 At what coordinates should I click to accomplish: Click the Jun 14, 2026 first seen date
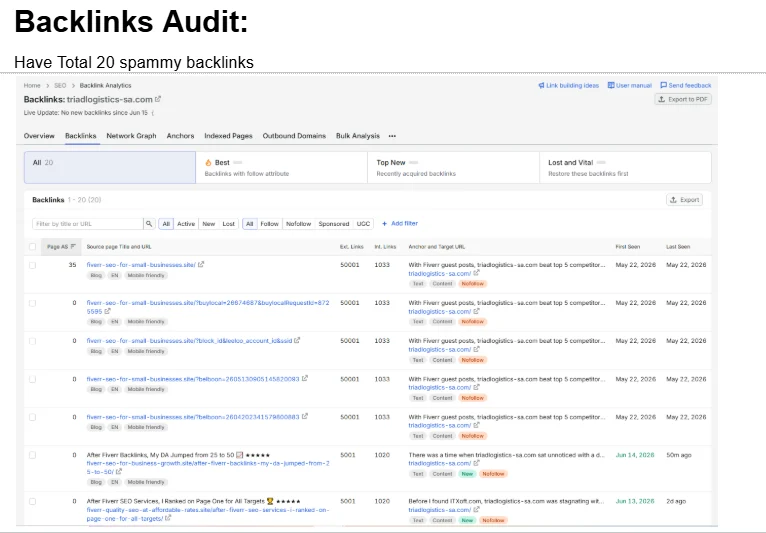pos(635,455)
